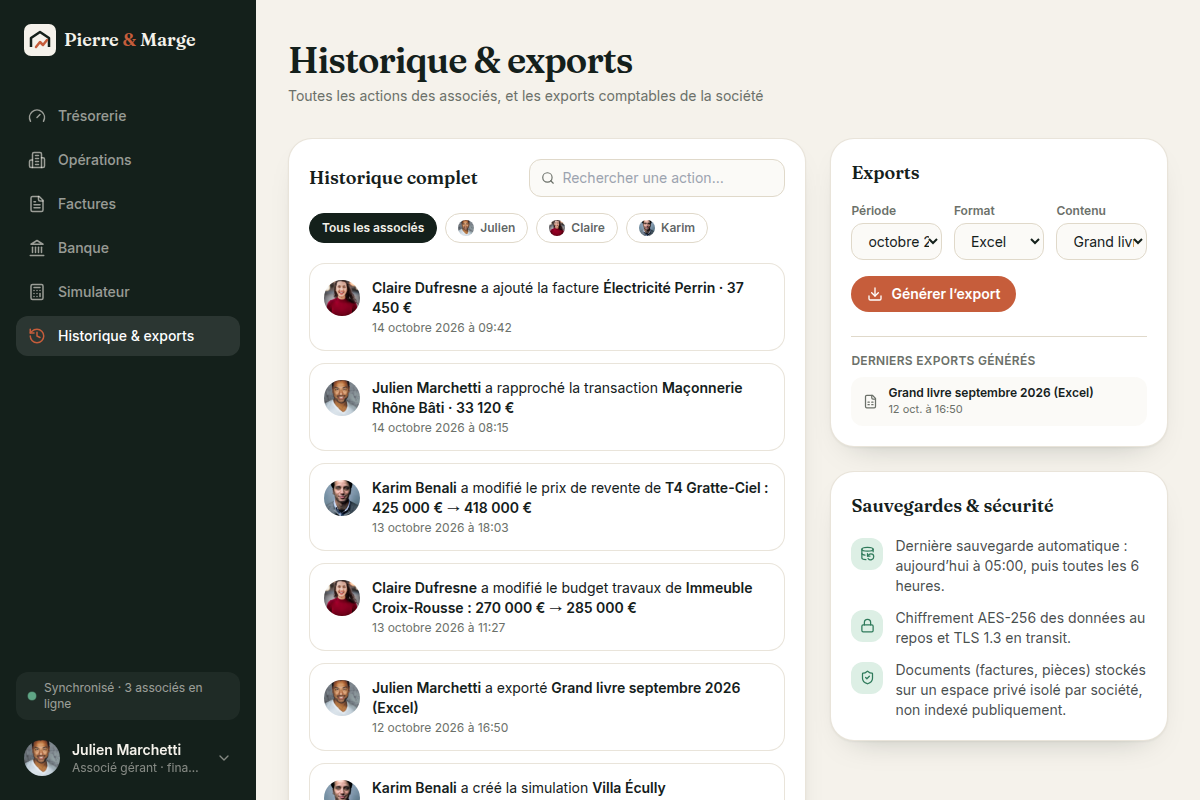This screenshot has width=1200, height=800.
Task: Open the Maçonnerie Rhône Bâti transaction entry
Action: pos(547,407)
